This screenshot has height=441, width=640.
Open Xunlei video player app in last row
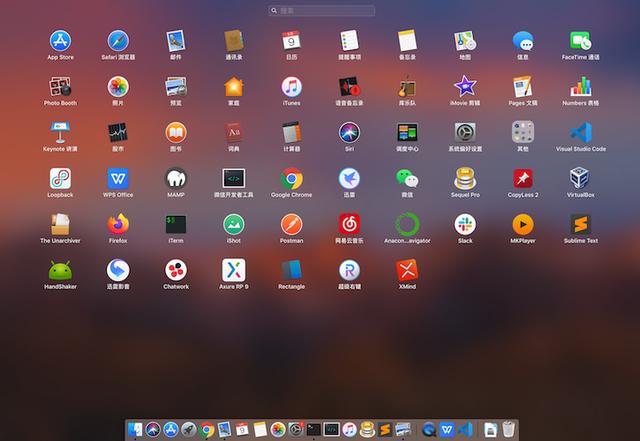pyautogui.click(x=118, y=270)
